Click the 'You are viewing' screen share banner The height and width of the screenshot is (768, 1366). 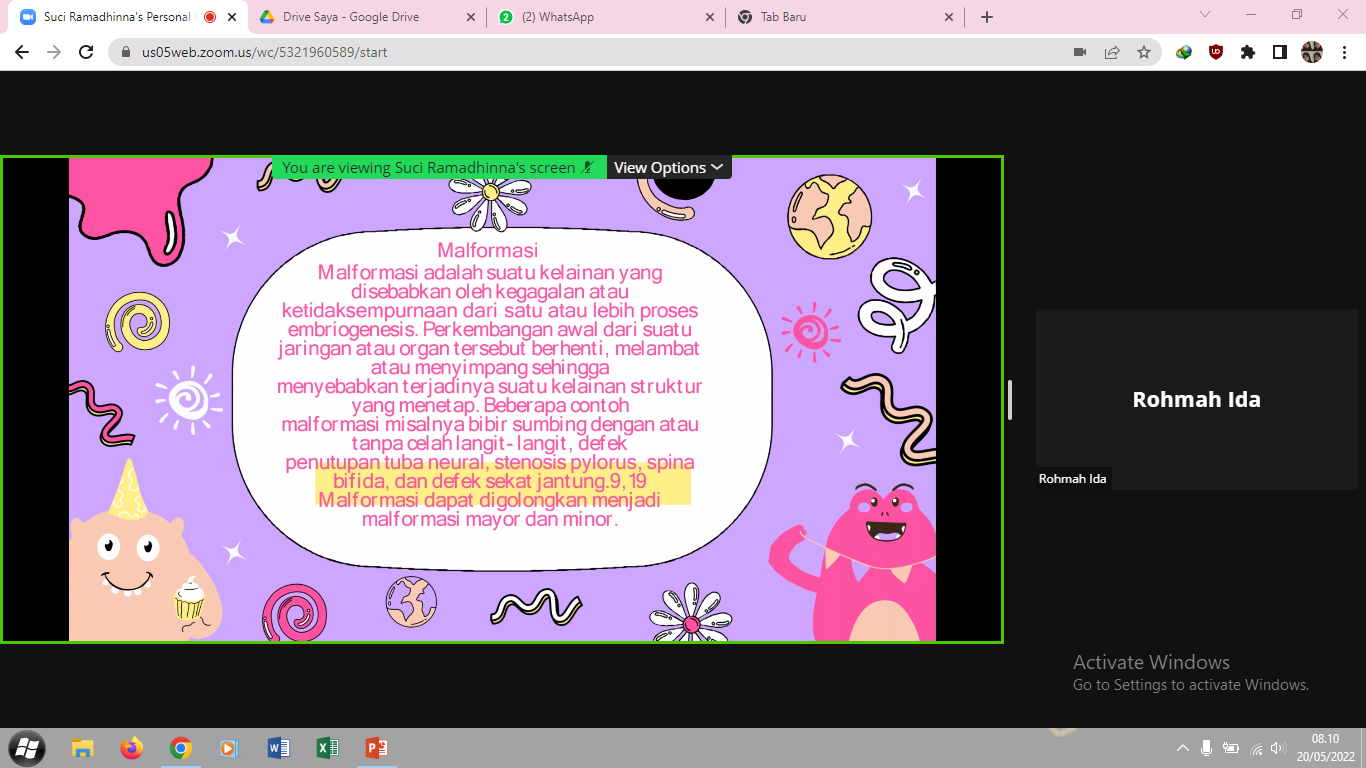439,168
